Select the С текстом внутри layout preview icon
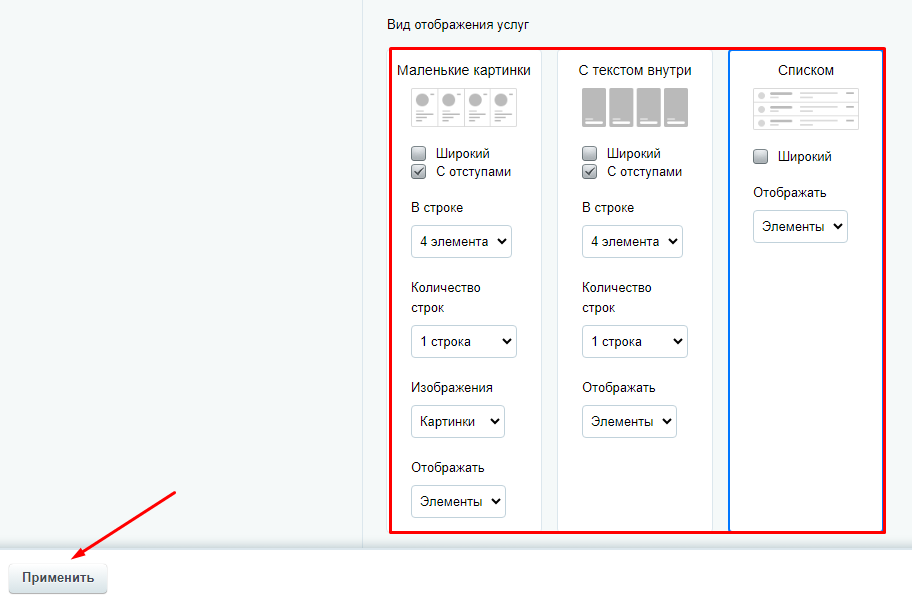Image resolution: width=912 pixels, height=605 pixels. tap(635, 108)
